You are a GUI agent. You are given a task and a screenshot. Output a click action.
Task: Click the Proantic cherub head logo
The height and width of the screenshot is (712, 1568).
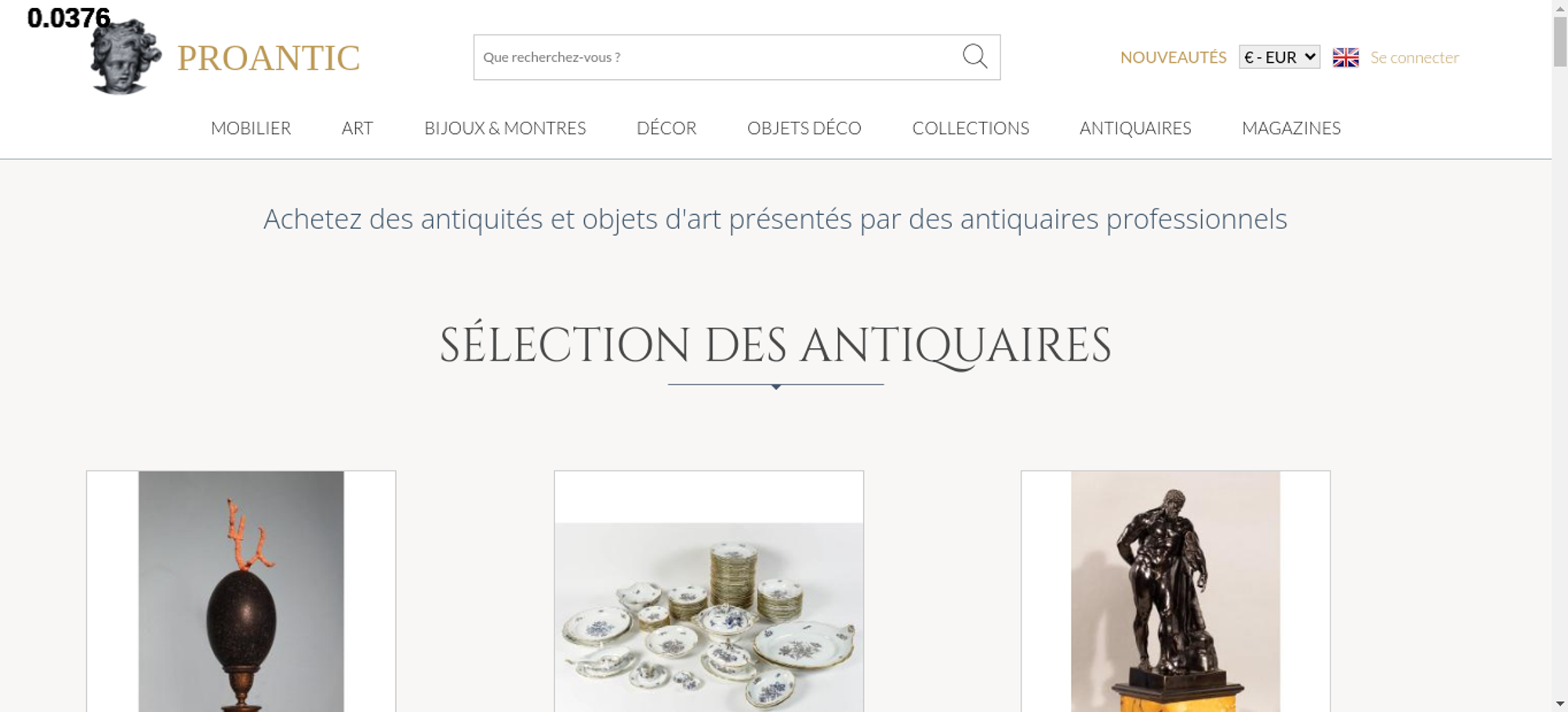coord(125,56)
